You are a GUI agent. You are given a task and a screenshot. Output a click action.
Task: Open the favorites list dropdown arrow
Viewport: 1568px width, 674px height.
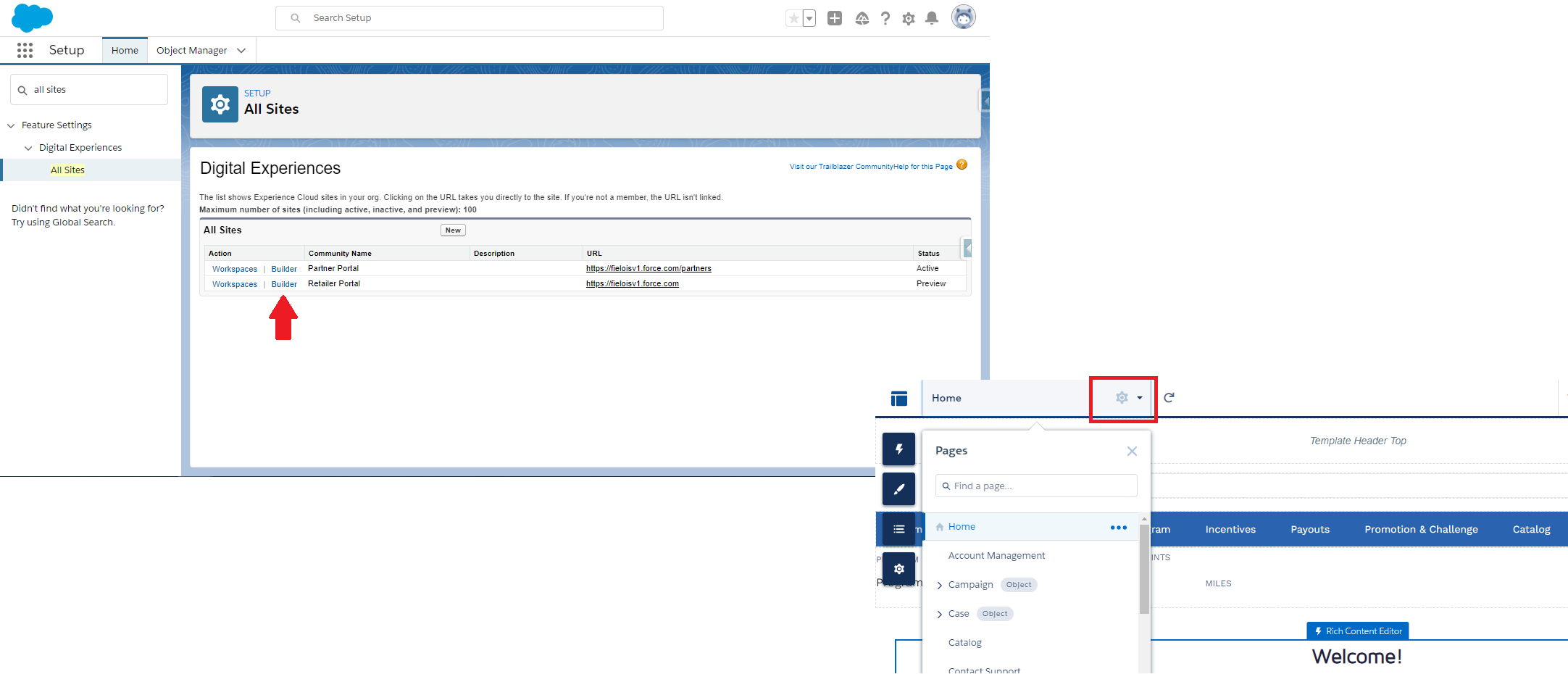point(809,18)
